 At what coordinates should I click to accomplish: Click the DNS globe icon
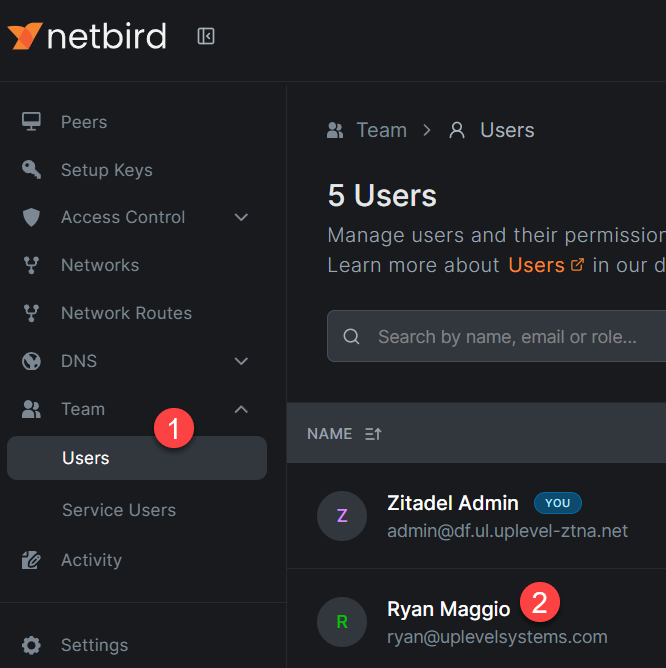point(32,361)
